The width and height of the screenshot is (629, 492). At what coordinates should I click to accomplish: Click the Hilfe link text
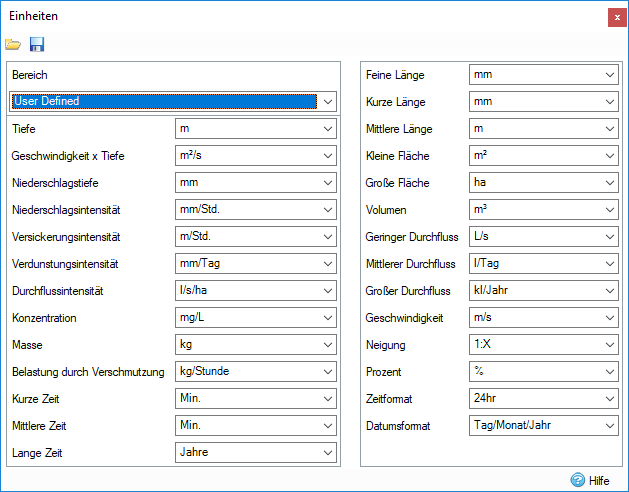click(599, 480)
